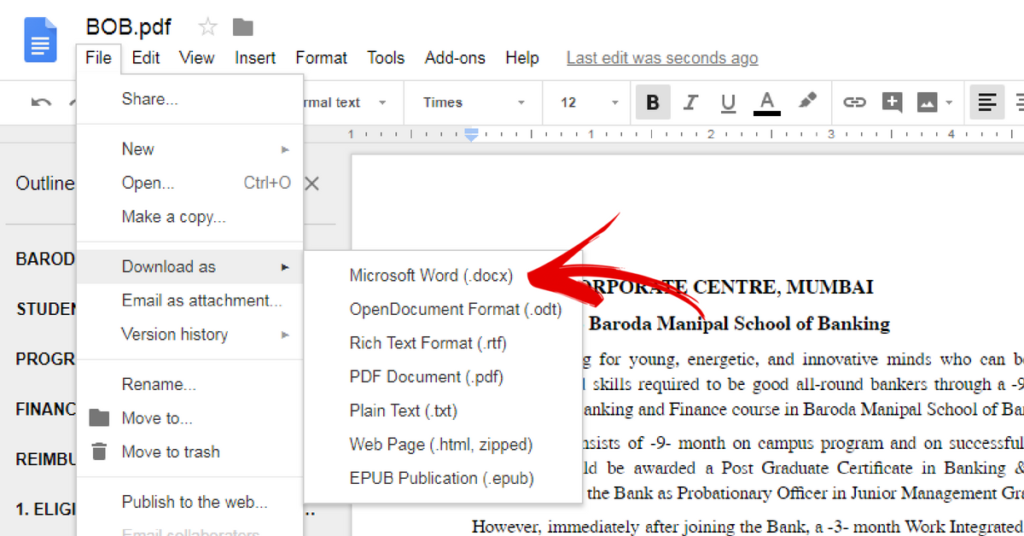Move document using folder icon beside title
The height and width of the screenshot is (536, 1024).
(243, 27)
